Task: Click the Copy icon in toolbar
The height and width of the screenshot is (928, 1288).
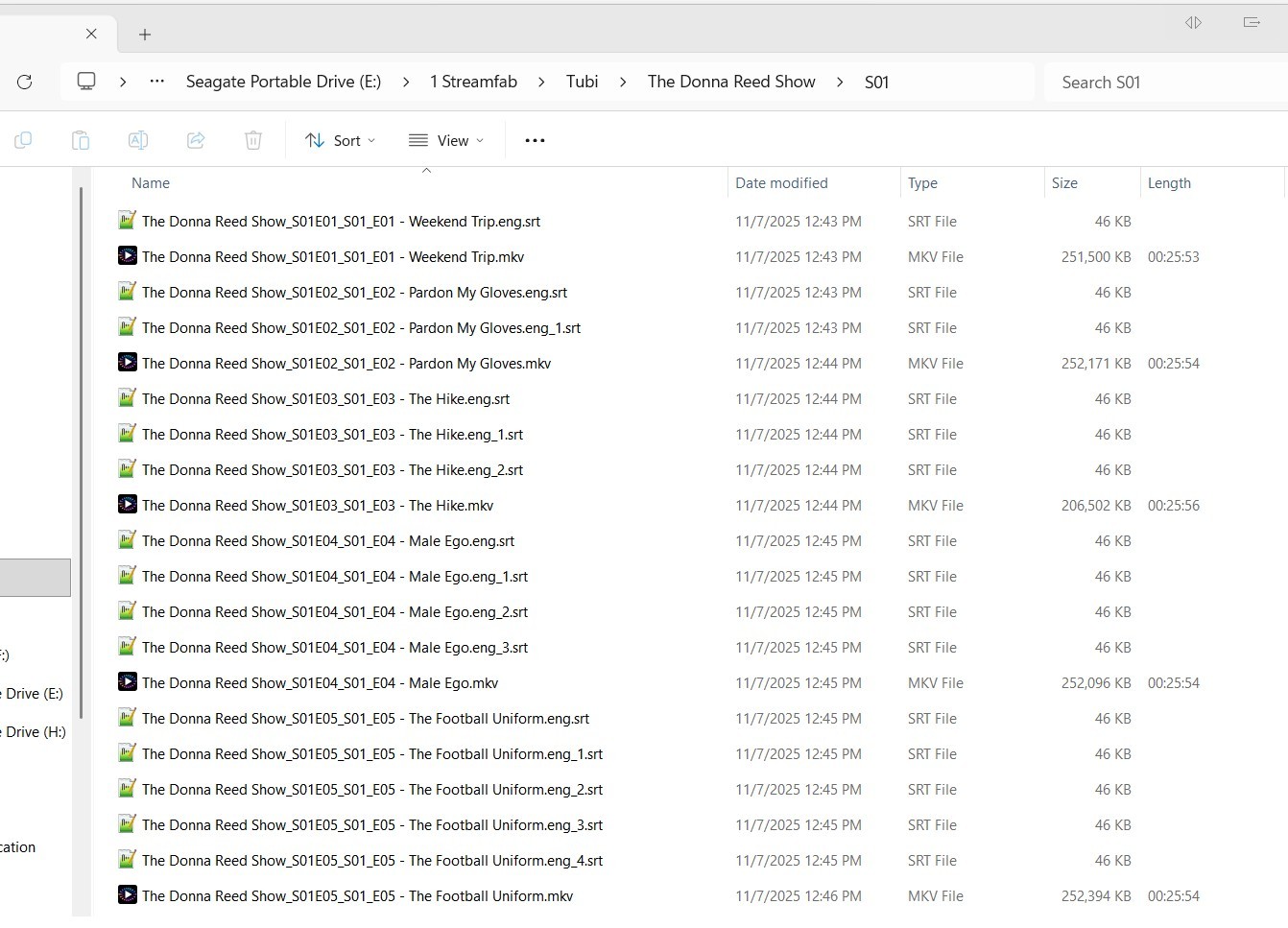Action: (x=23, y=141)
